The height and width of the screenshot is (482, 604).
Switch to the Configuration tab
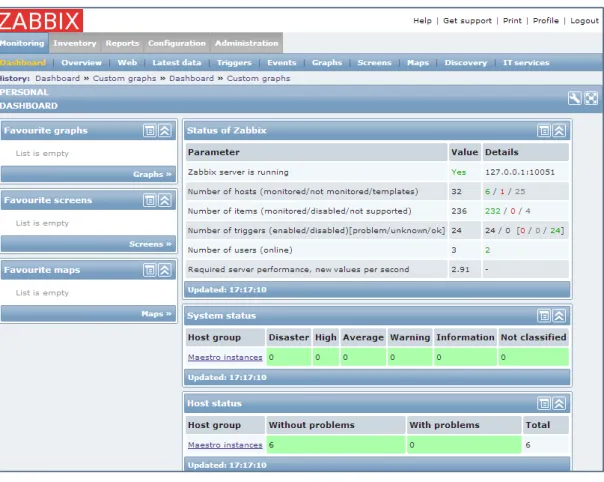pos(177,43)
